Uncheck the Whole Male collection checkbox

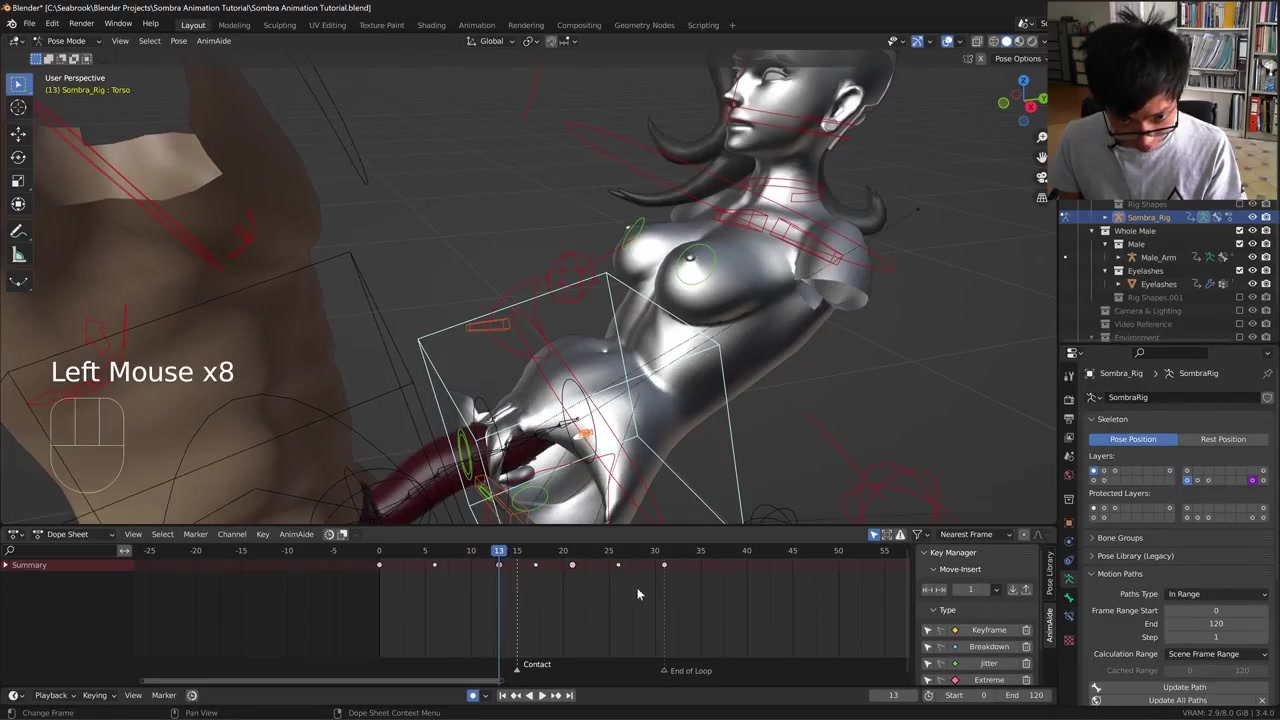tap(1239, 231)
